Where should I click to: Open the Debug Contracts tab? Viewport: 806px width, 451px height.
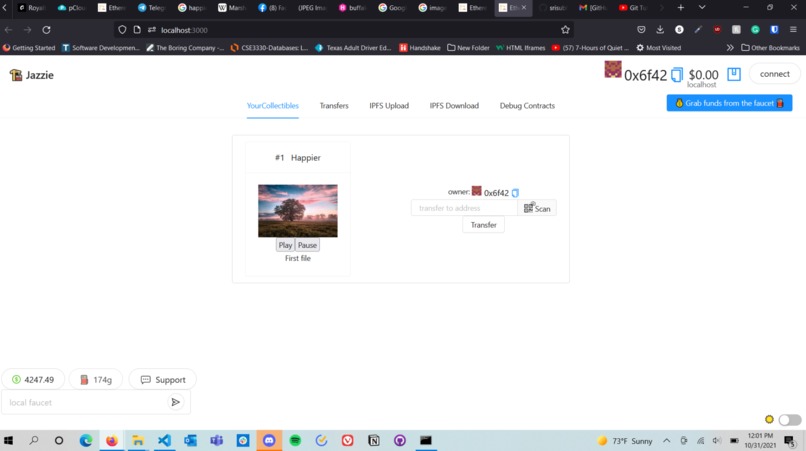pyautogui.click(x=527, y=105)
